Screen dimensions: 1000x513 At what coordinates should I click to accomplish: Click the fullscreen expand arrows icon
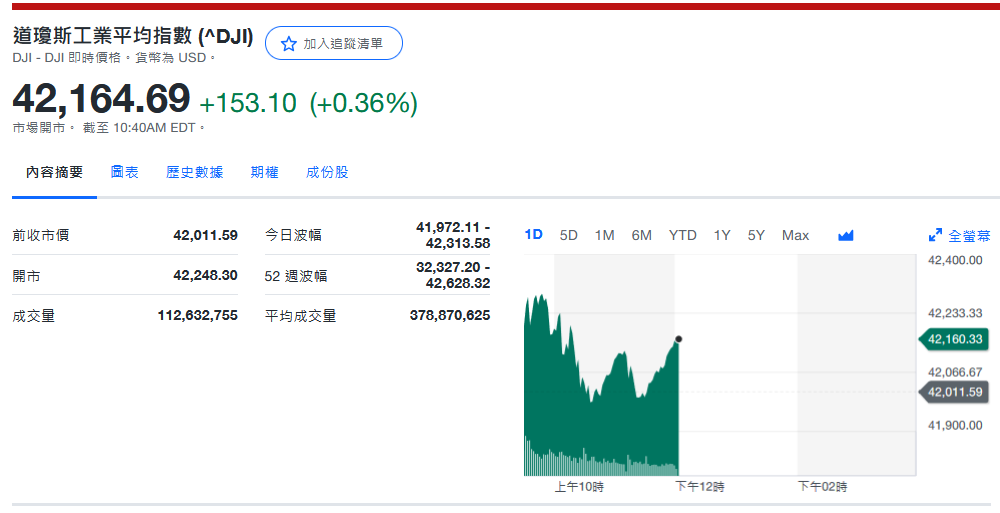(936, 236)
